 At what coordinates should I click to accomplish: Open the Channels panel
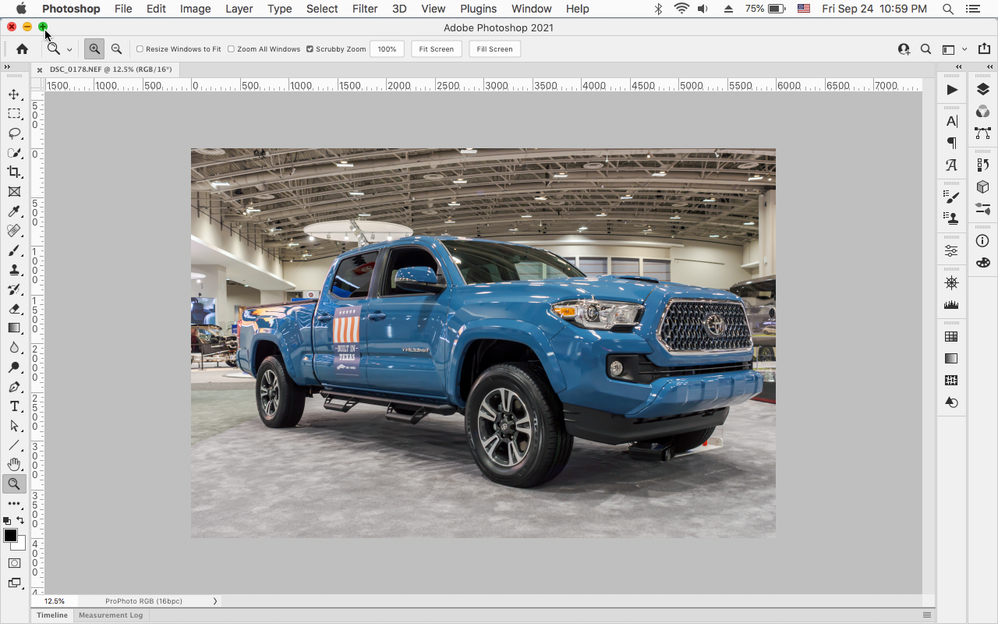tap(983, 111)
